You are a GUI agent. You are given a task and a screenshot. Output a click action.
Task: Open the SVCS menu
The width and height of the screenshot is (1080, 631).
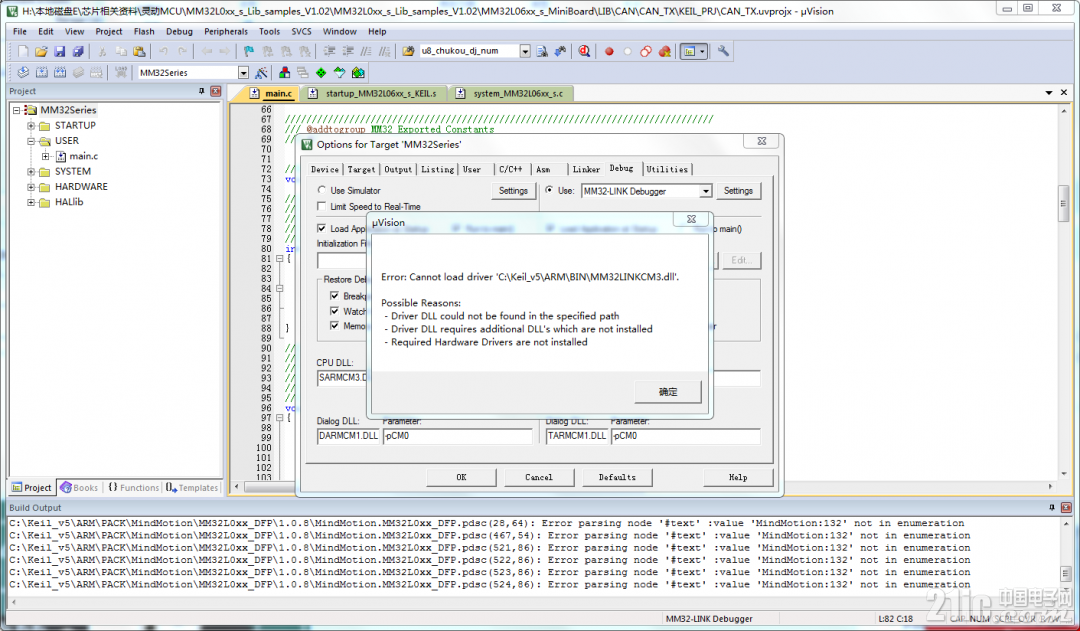pyautogui.click(x=301, y=32)
